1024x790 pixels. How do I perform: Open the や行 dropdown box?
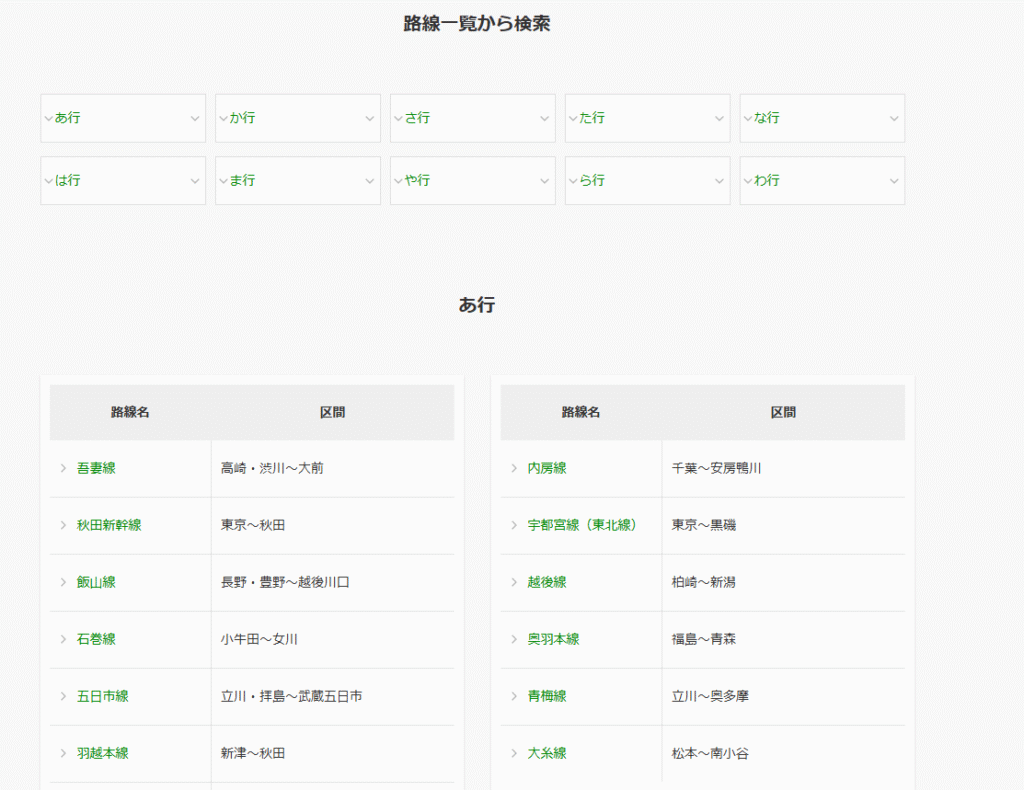(x=473, y=180)
